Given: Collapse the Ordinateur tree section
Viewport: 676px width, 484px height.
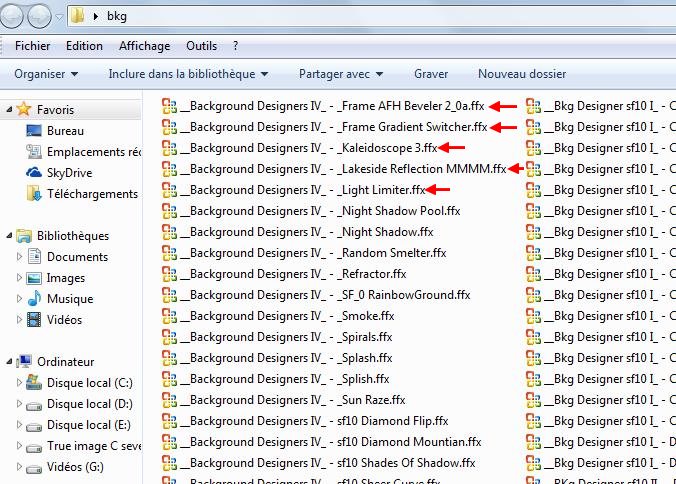Looking at the screenshot, I should (8, 362).
